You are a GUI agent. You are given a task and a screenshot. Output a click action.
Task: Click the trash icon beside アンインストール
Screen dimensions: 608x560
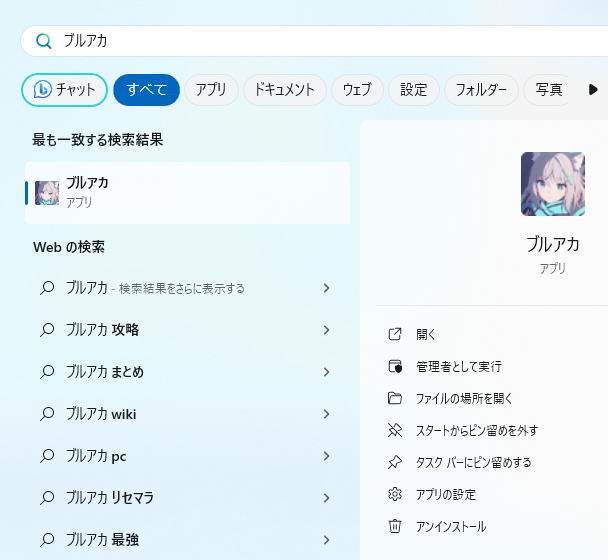[395, 526]
